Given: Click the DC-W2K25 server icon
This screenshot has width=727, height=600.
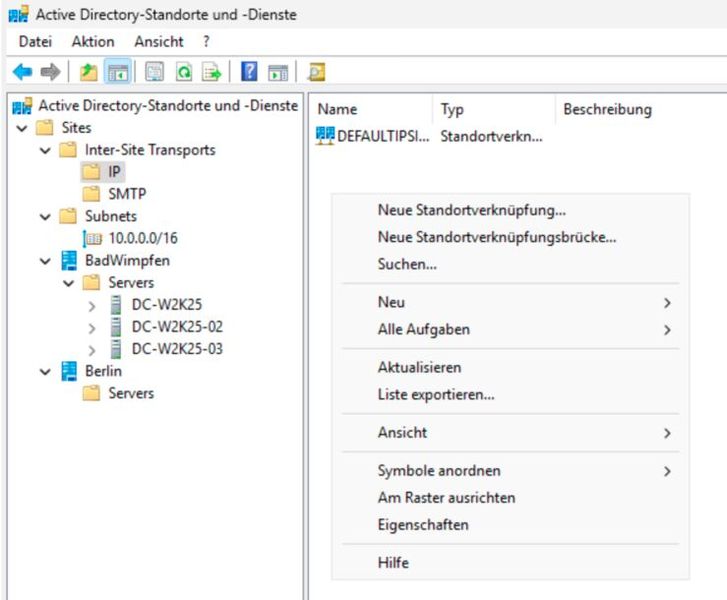Looking at the screenshot, I should (116, 305).
